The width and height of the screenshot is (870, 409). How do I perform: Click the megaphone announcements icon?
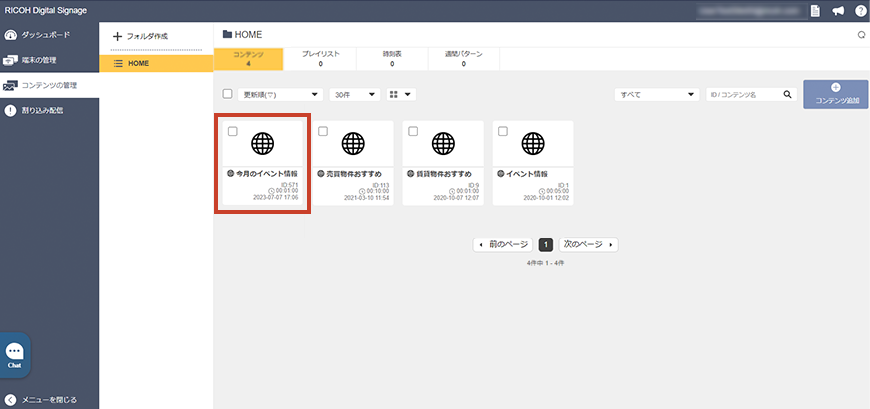click(837, 10)
